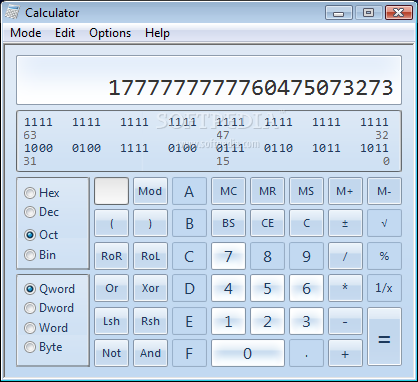Open the Mode menu
The image size is (418, 382).
(26, 33)
